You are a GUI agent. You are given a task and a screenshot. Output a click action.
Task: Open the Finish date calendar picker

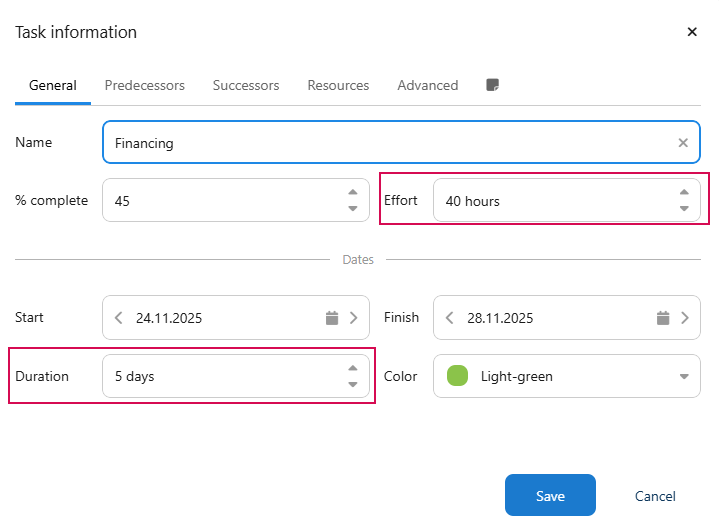tap(663, 318)
